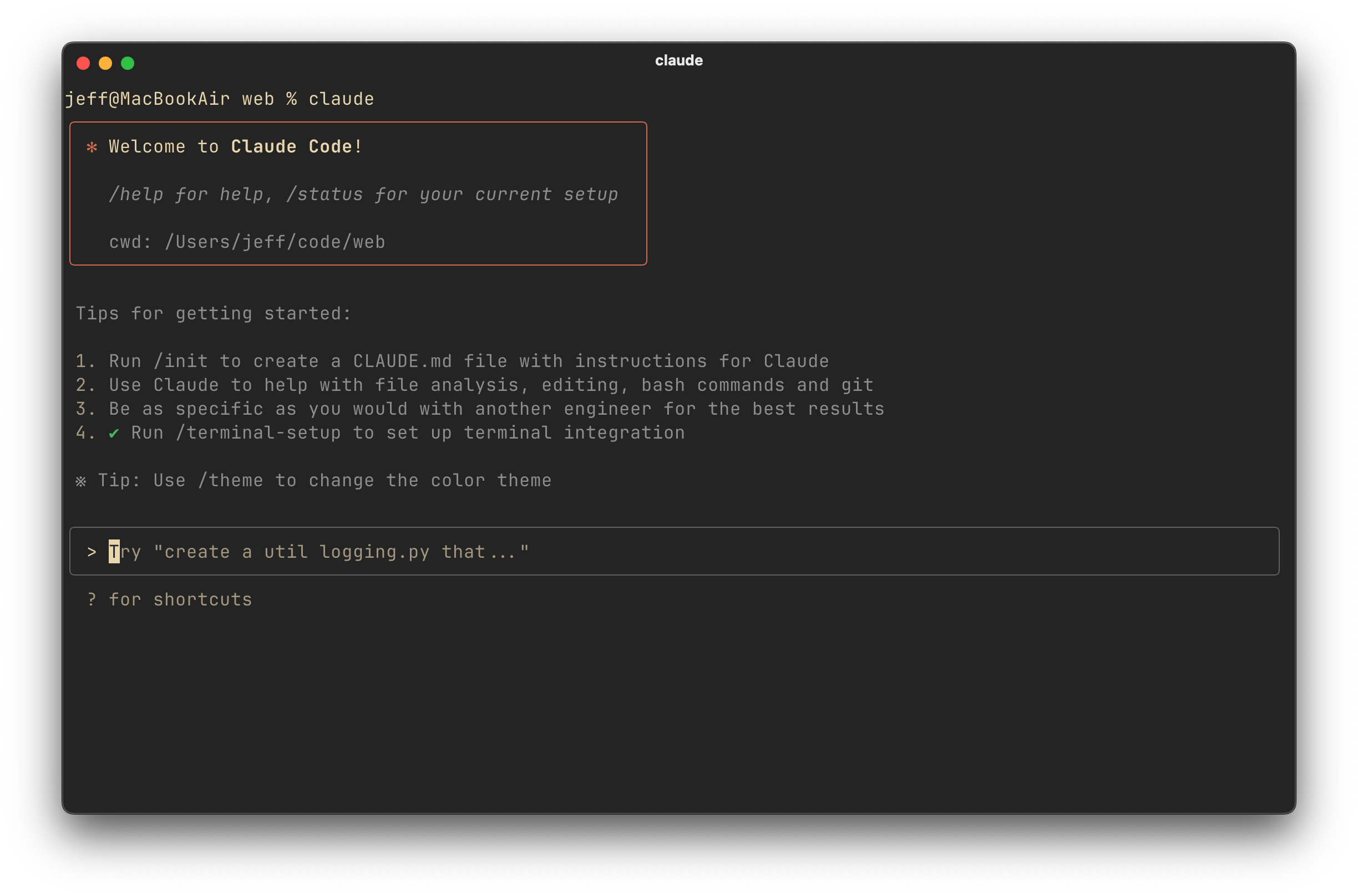The width and height of the screenshot is (1358, 896).
Task: Click the > prompt arrow in the input box
Action: 92,551
